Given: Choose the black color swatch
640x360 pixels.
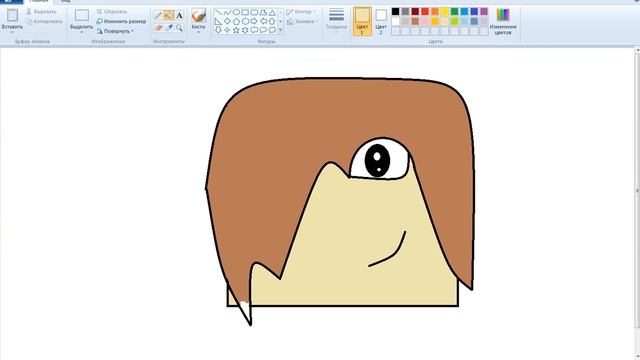Looking at the screenshot, I should 396,11.
